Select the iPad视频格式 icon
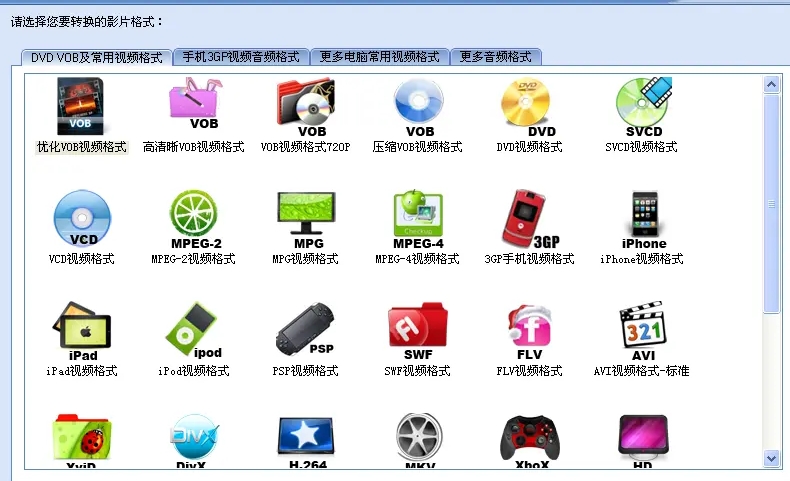This screenshot has height=481, width=790. [81, 327]
